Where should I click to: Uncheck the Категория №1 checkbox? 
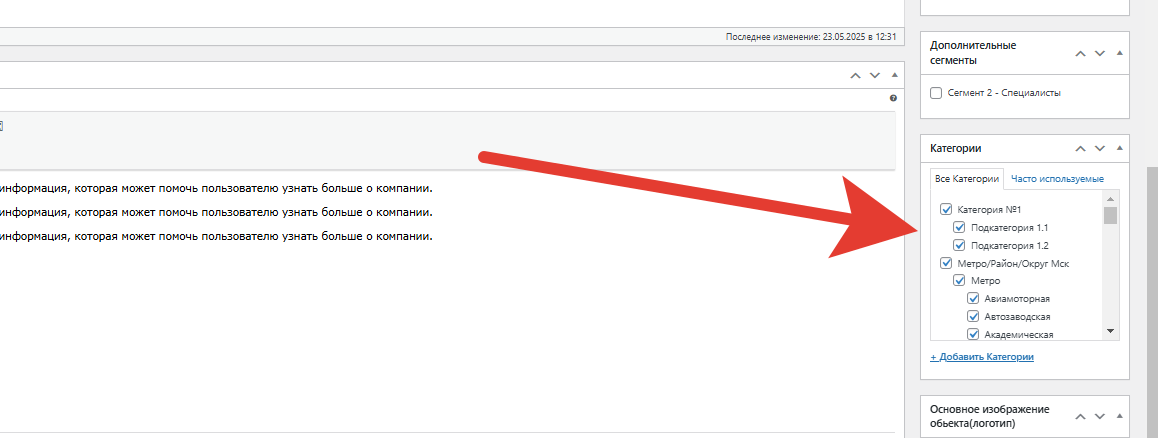point(946,210)
